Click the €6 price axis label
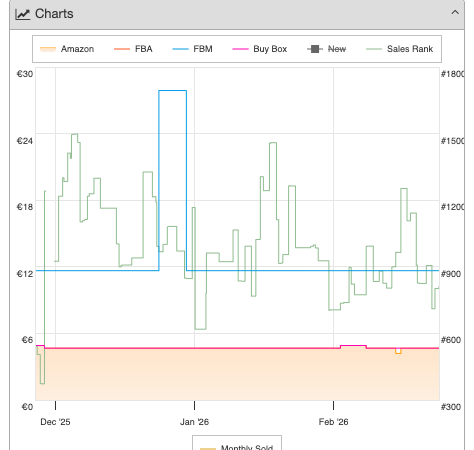The image size is (474, 450). coord(27,340)
